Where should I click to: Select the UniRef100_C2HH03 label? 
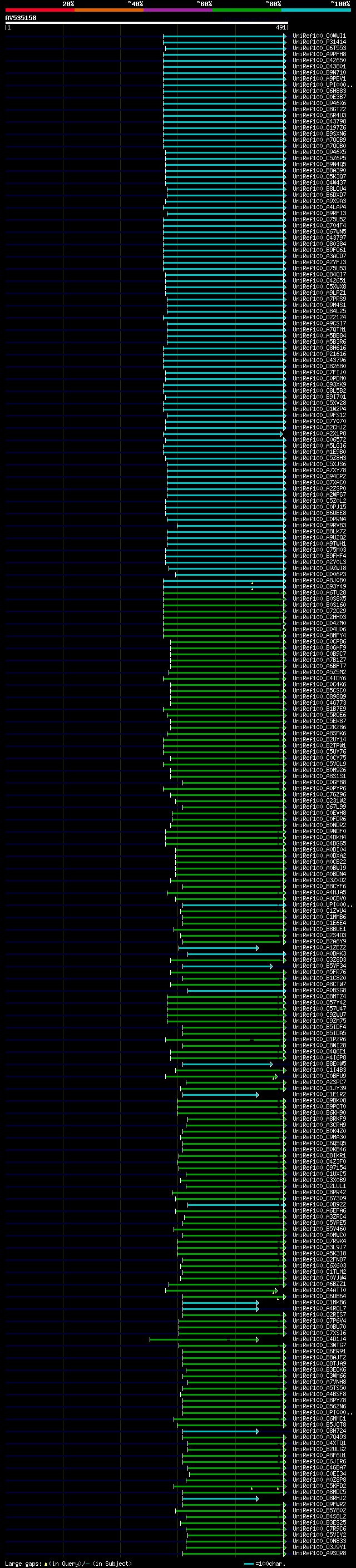click(x=319, y=617)
